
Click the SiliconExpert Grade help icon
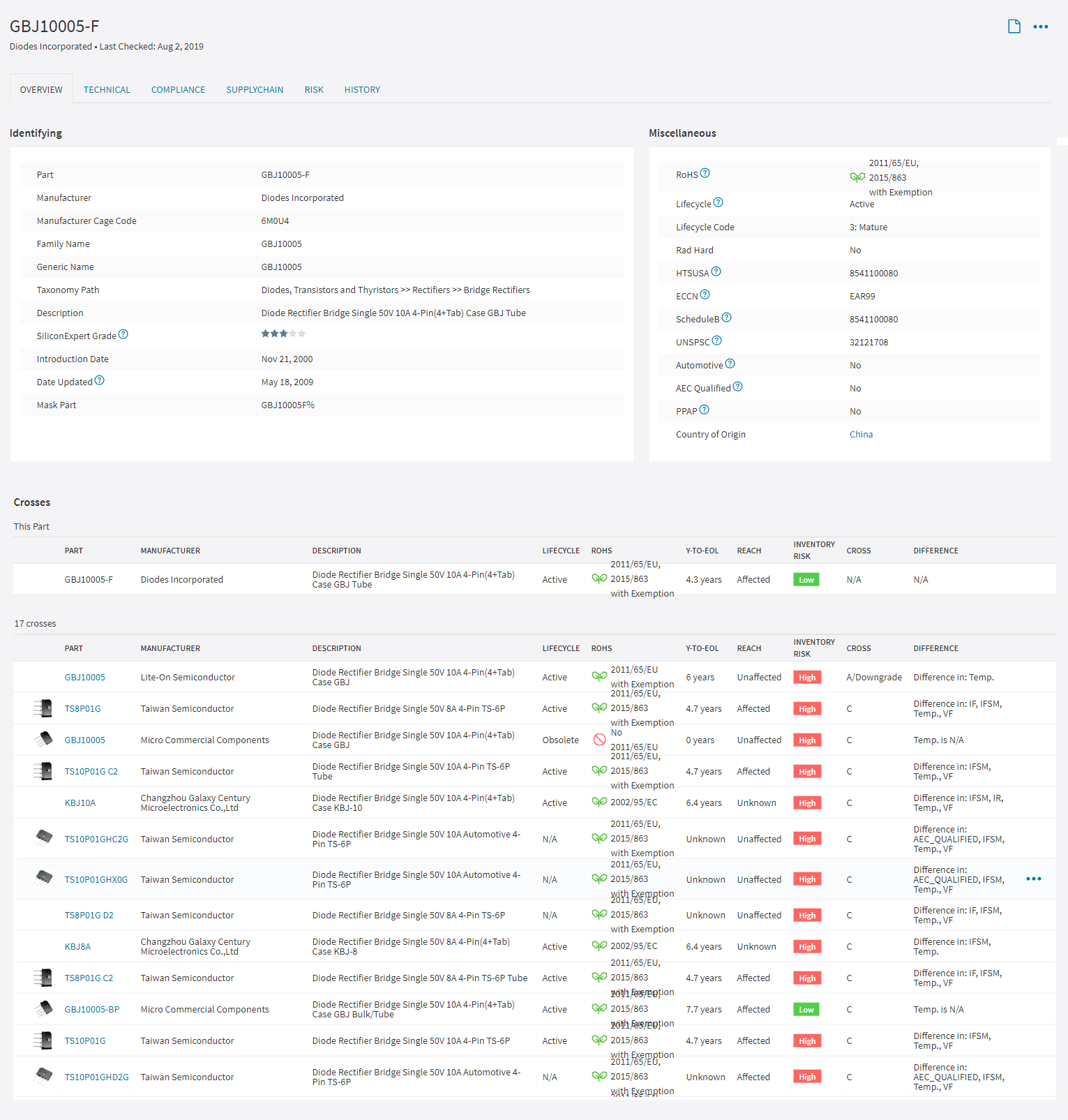123,334
